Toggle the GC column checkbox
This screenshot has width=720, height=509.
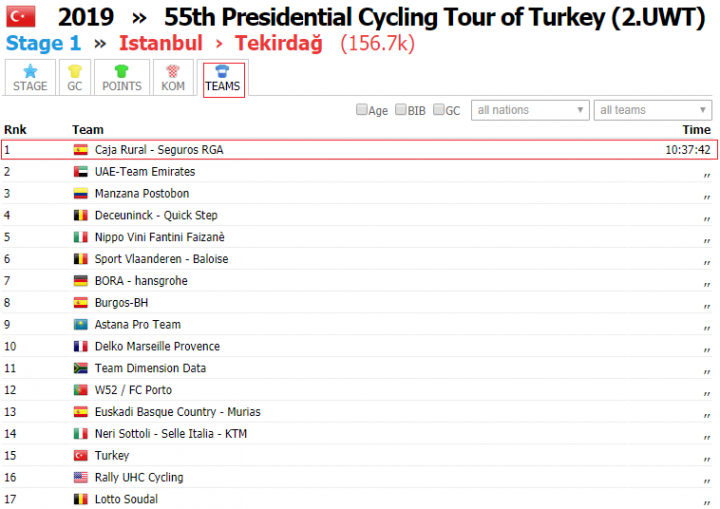(x=439, y=109)
